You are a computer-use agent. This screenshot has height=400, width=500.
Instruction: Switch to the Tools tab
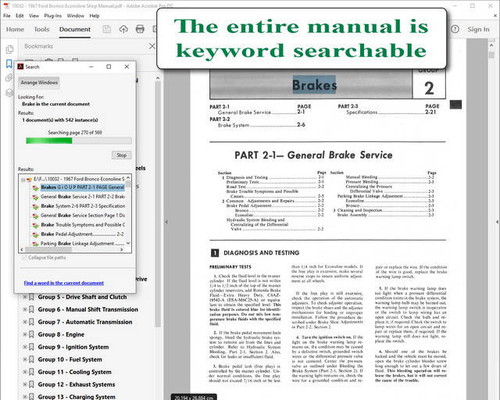tap(41, 29)
